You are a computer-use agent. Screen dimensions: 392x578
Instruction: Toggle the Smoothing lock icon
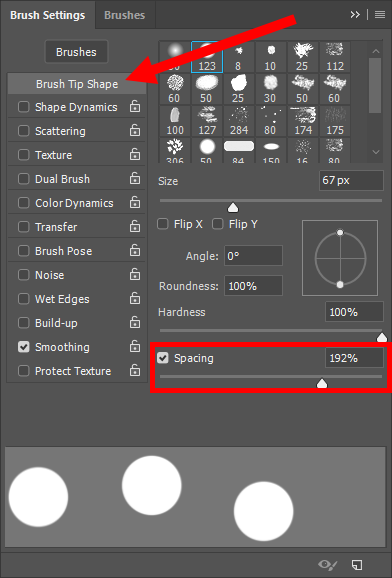coord(135,346)
